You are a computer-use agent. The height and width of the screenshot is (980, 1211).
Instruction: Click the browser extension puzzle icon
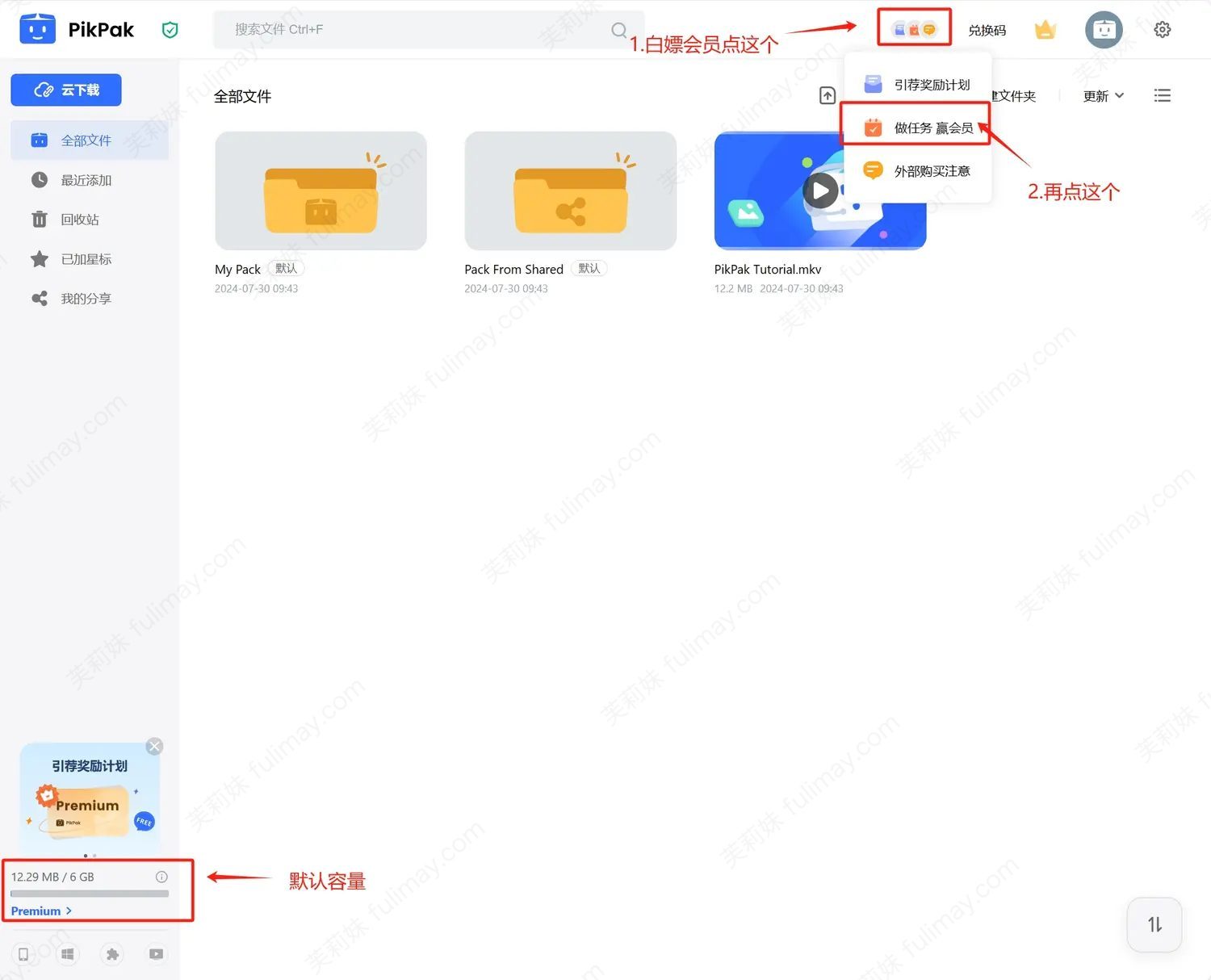tap(112, 954)
